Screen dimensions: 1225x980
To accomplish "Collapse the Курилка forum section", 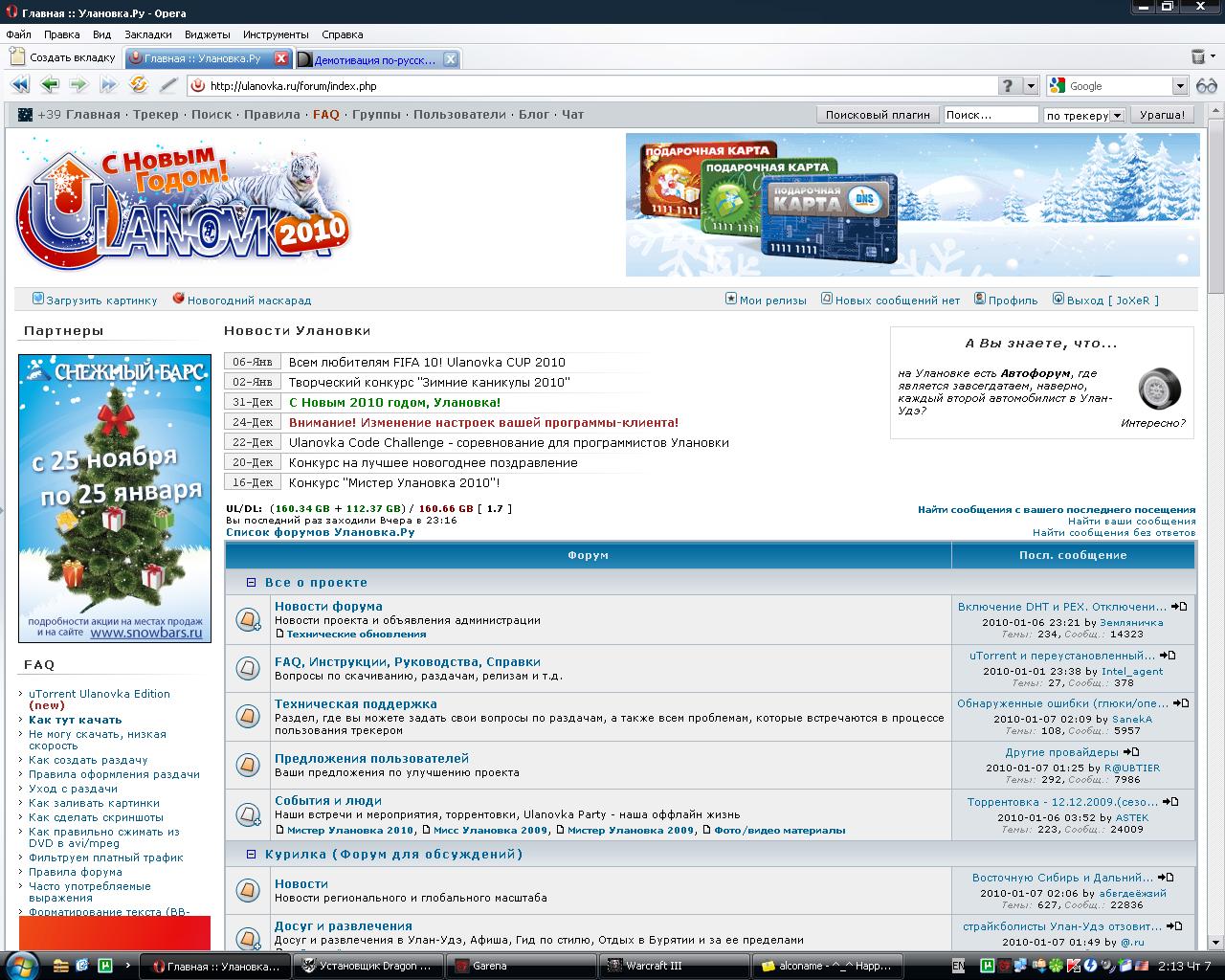I will 251,854.
